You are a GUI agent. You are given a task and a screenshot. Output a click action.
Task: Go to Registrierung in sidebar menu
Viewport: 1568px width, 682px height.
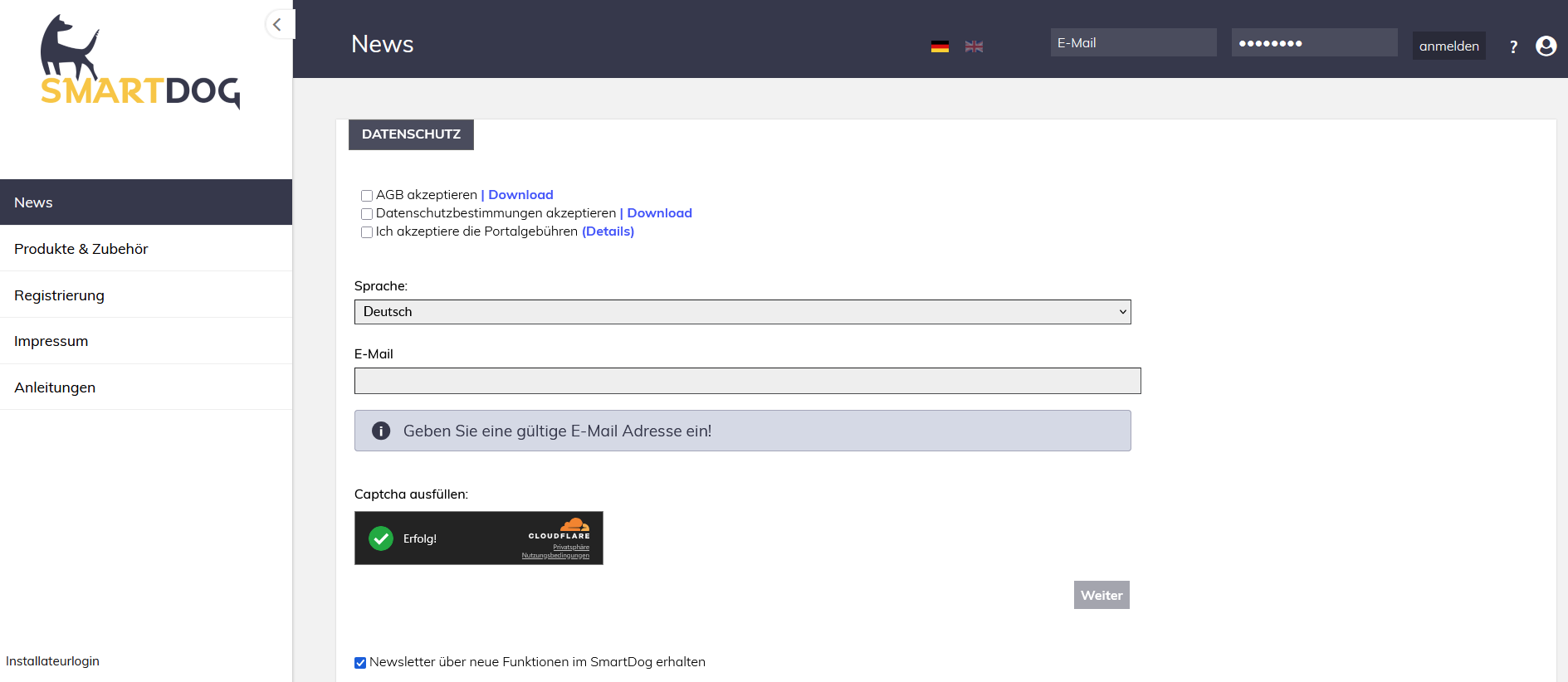point(60,295)
